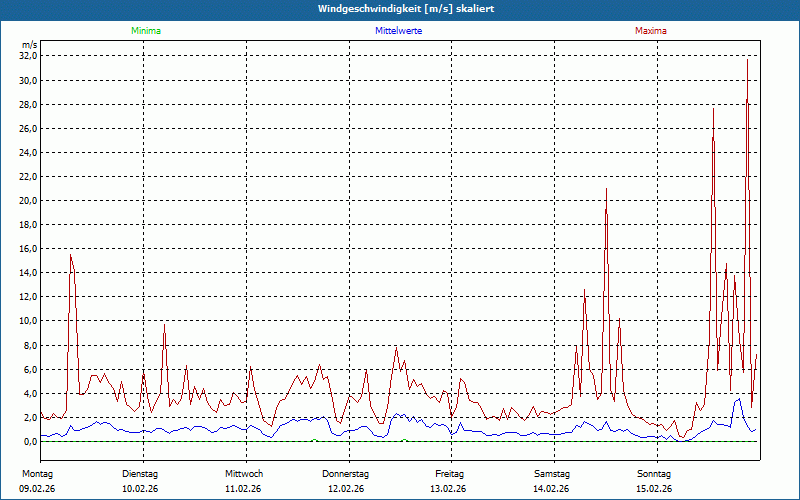This screenshot has height=500, width=800.
Task: Click the Freitag day label
Action: coord(449,473)
